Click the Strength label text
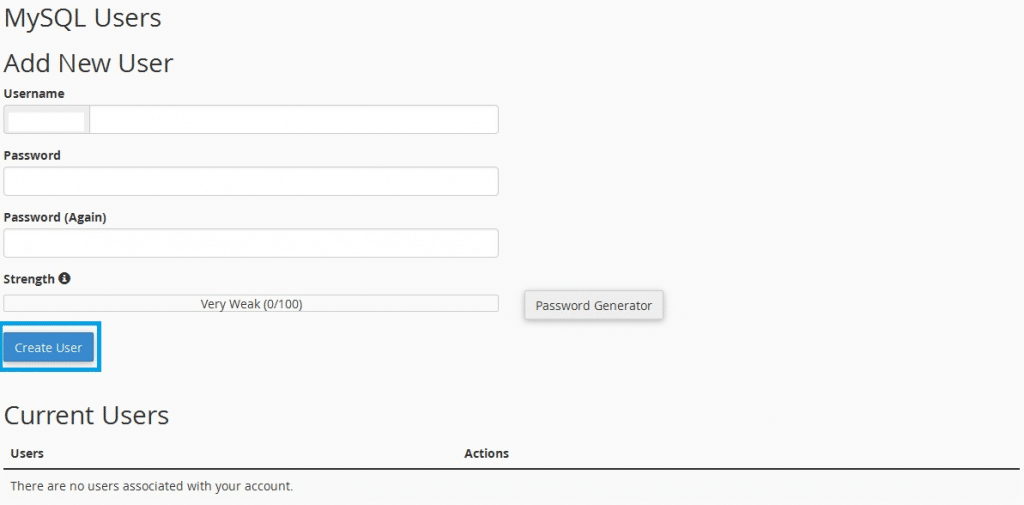The height and width of the screenshot is (505, 1024). (x=29, y=279)
